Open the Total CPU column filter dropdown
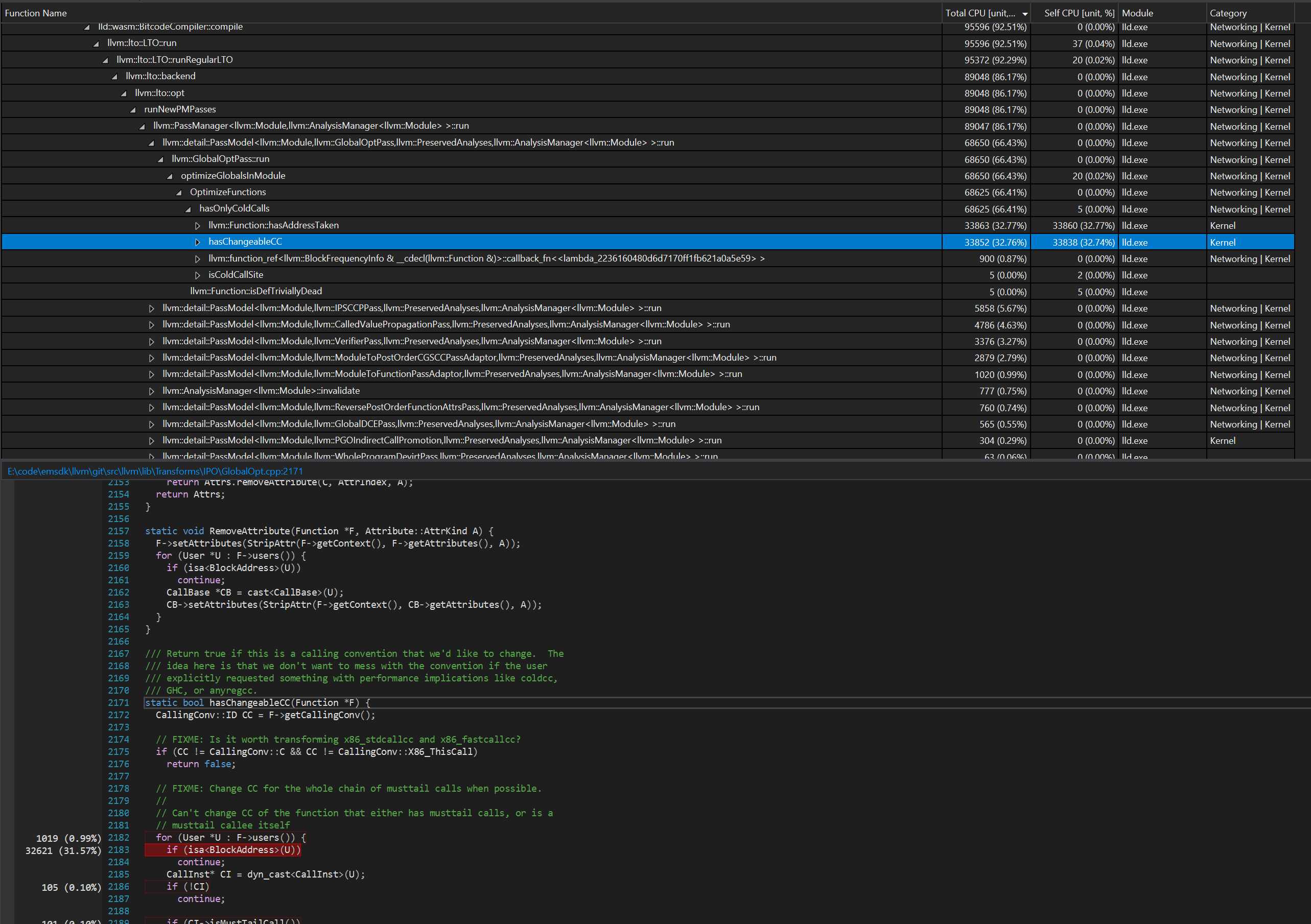The height and width of the screenshot is (924, 1311). click(1025, 13)
